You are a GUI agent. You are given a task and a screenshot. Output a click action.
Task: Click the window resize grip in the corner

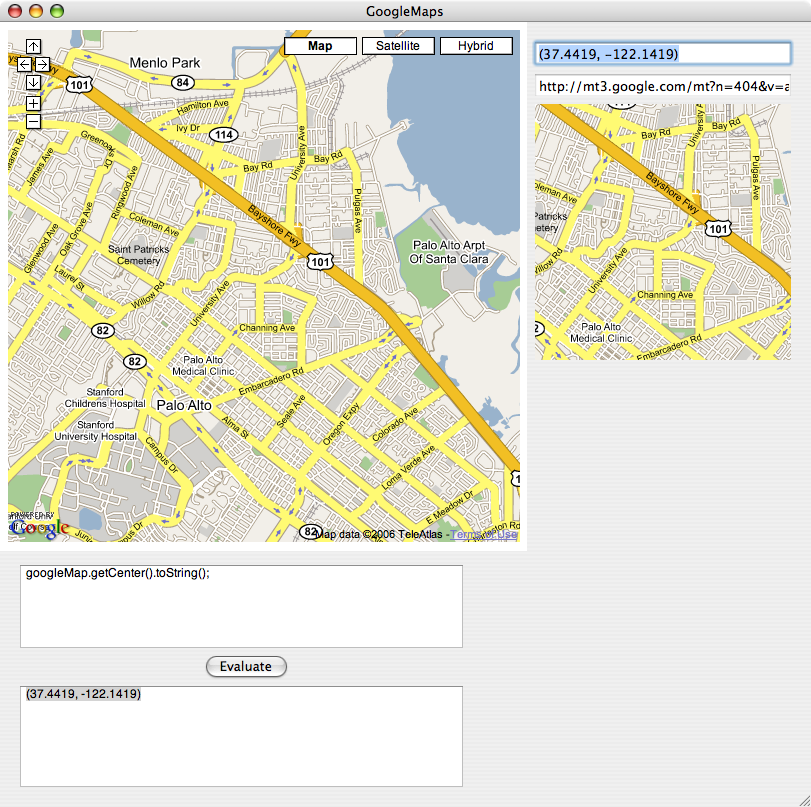tap(804, 800)
